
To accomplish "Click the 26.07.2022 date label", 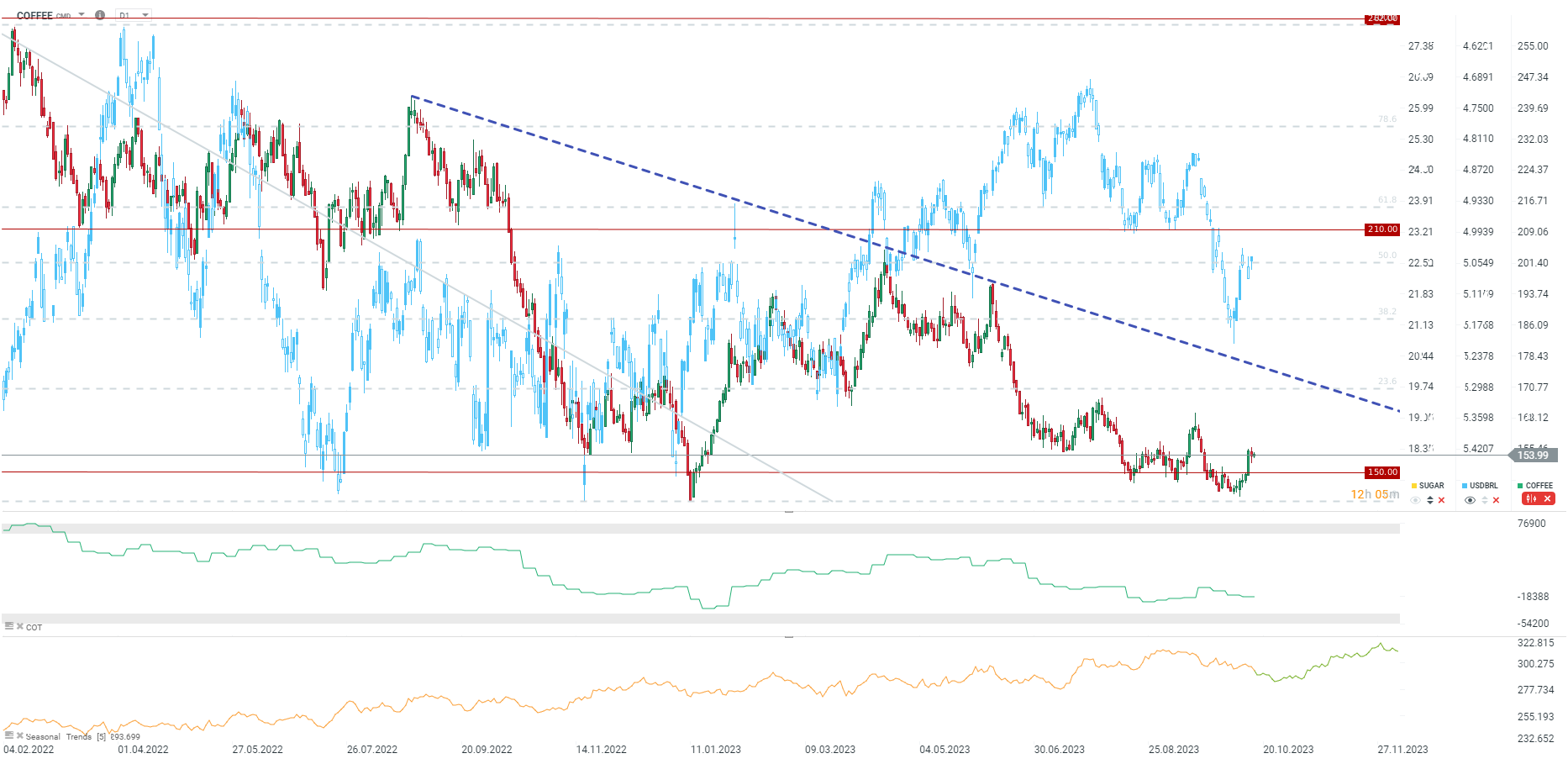I will (372, 750).
